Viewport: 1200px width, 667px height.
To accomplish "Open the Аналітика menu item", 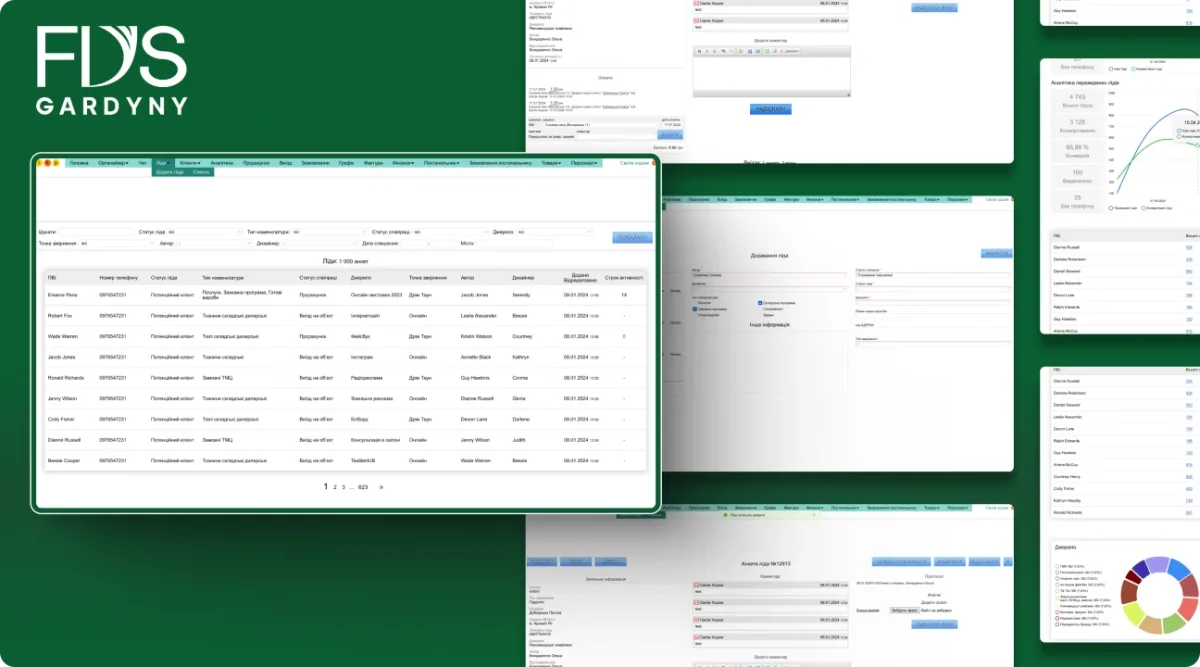I will (222, 163).
